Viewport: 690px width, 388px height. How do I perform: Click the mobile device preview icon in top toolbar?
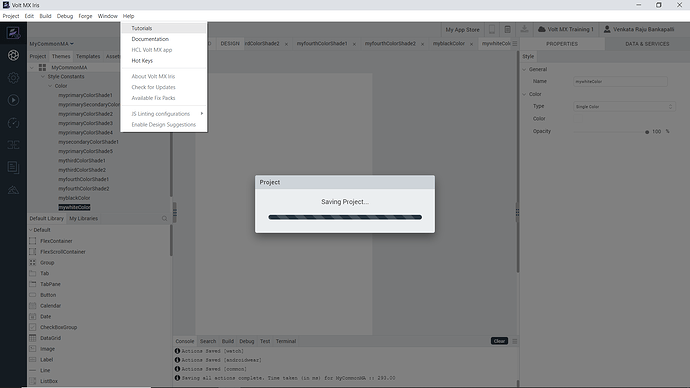pos(492,29)
